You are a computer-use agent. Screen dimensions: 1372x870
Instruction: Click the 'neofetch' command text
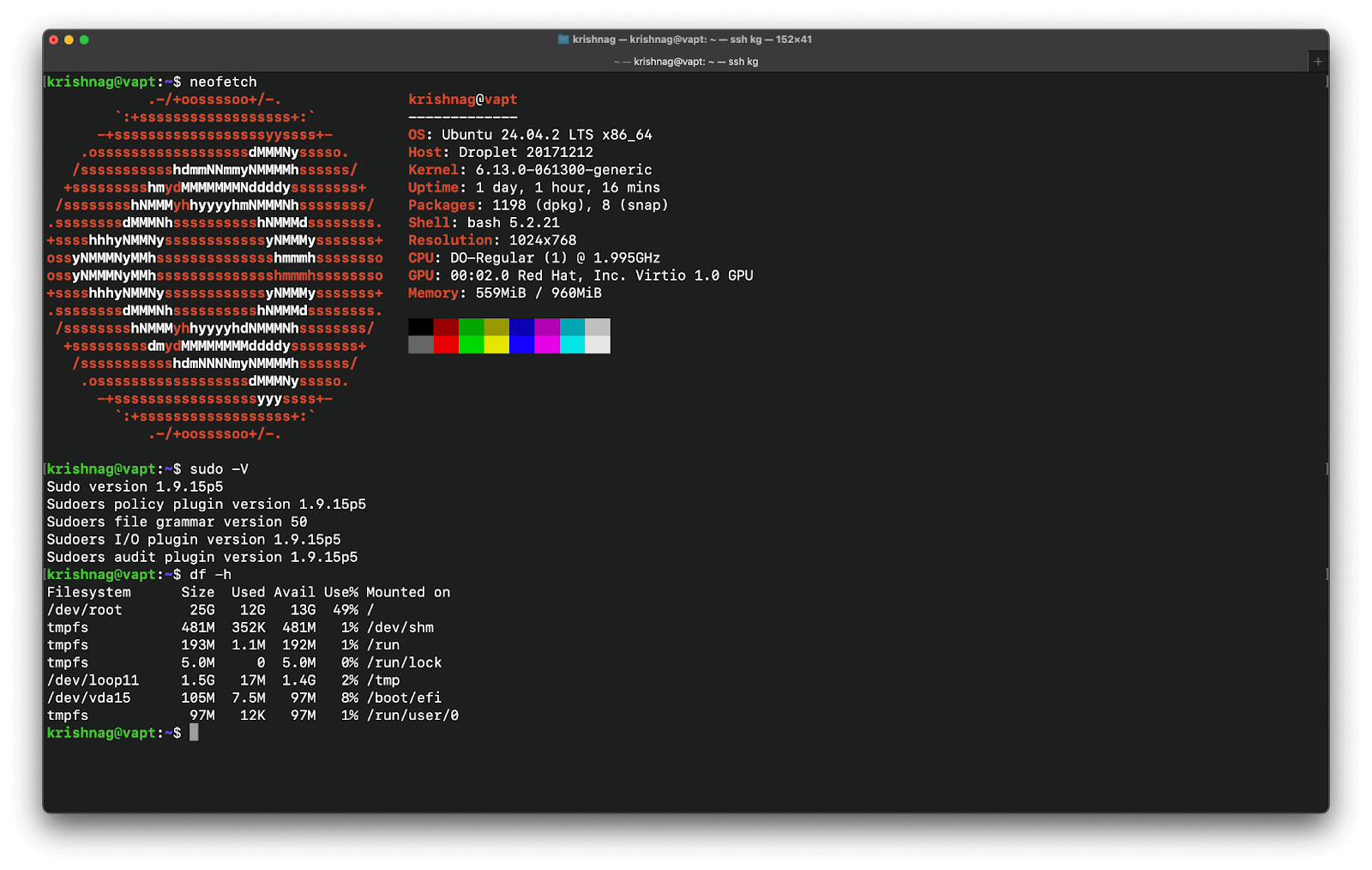coord(223,82)
